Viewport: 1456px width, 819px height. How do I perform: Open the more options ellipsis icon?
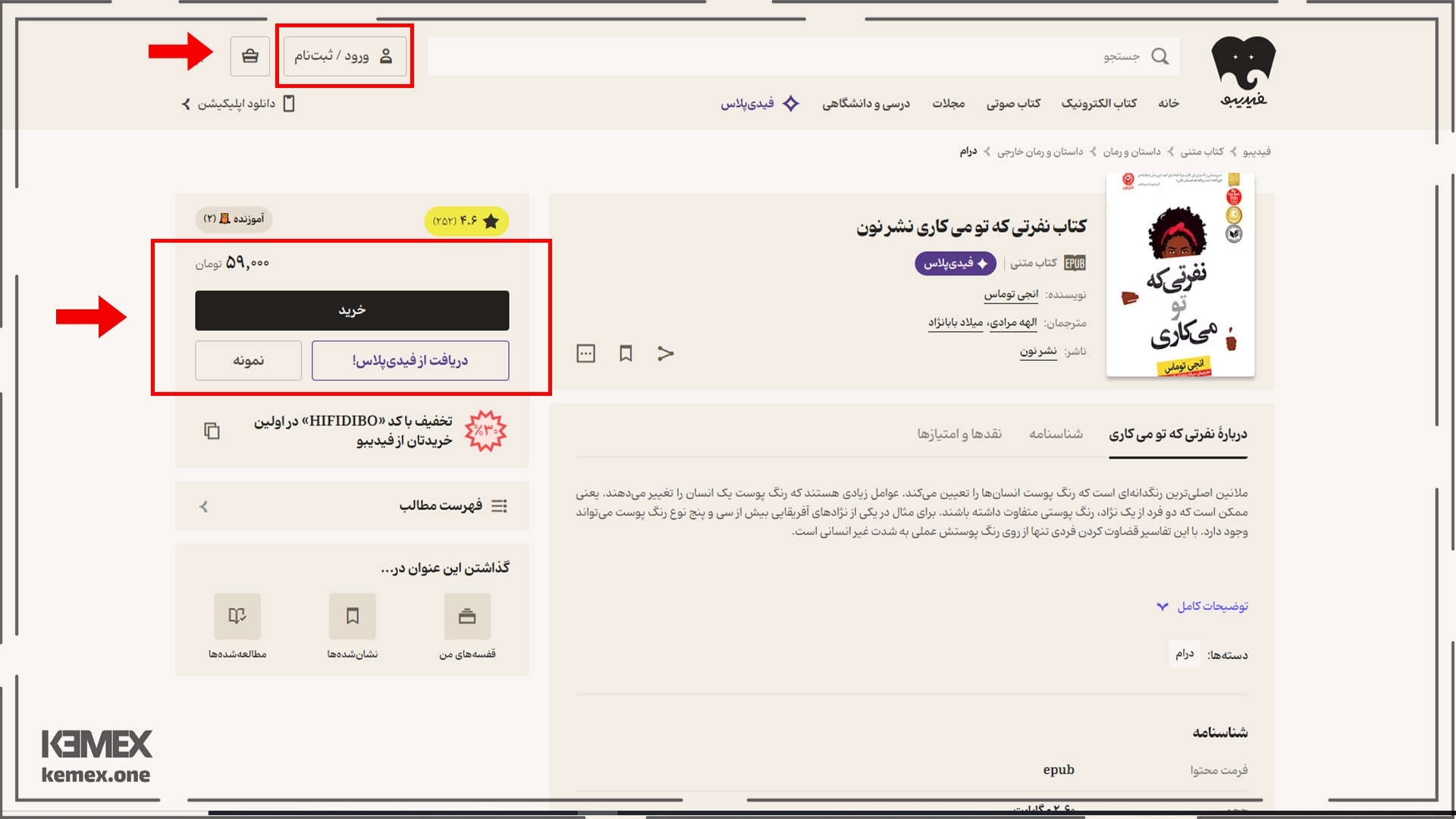coord(586,353)
